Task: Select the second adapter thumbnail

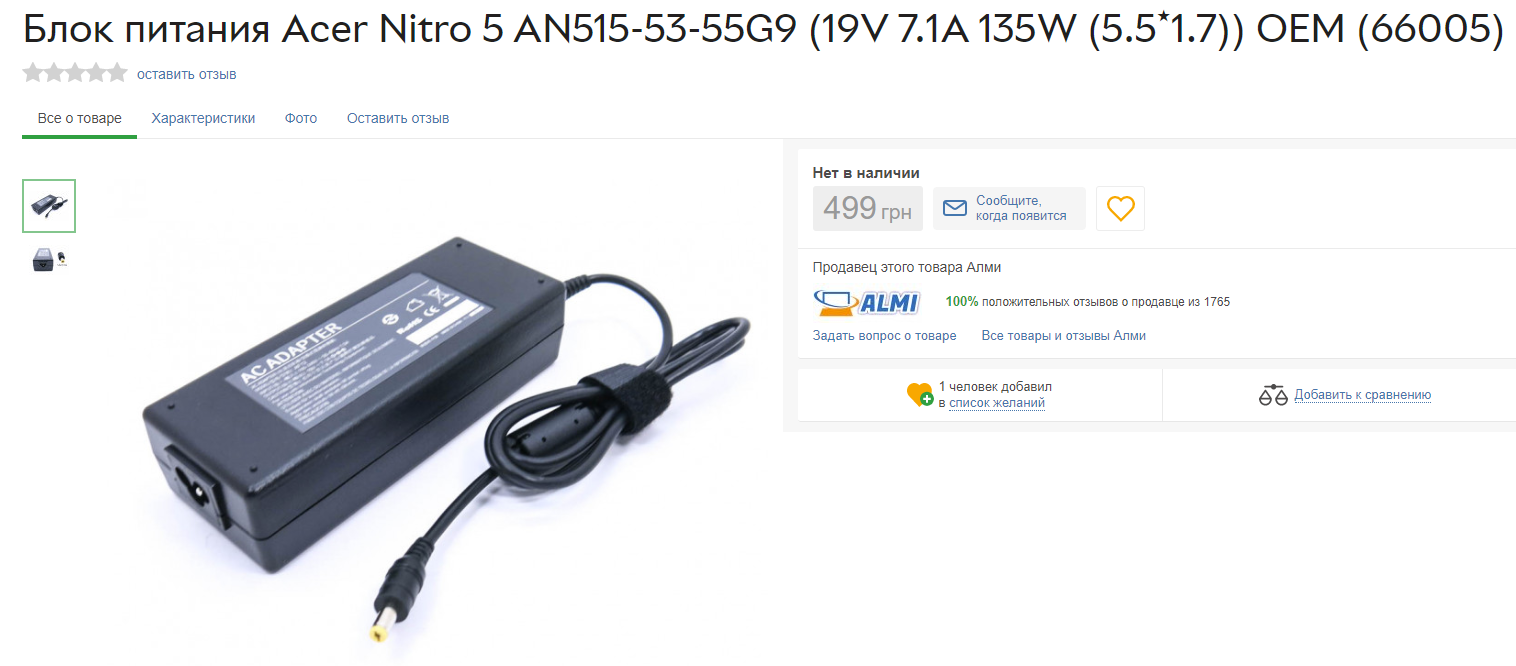Action: click(49, 260)
